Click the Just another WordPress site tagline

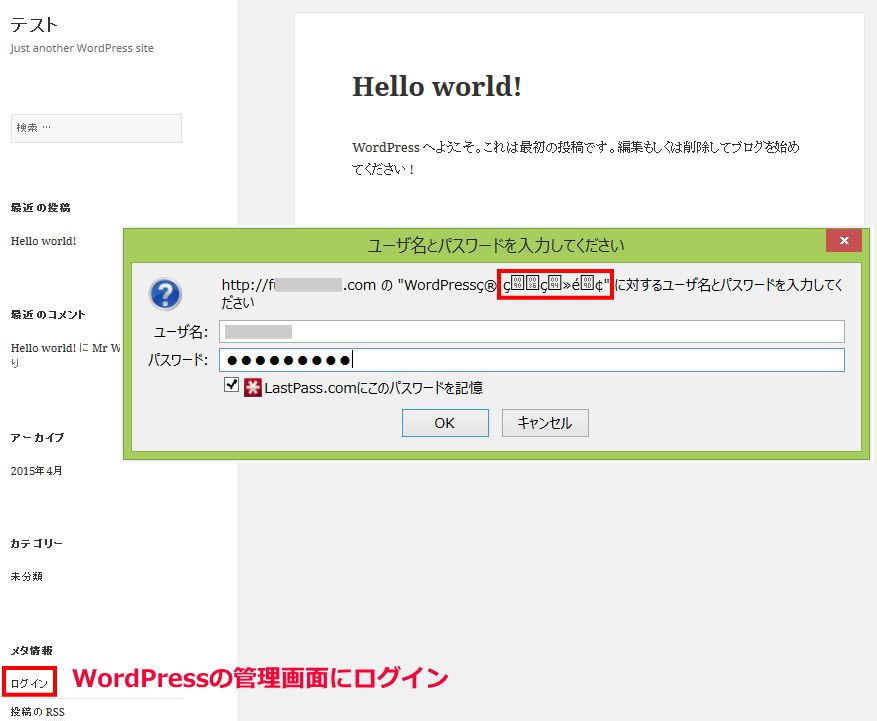coord(82,48)
